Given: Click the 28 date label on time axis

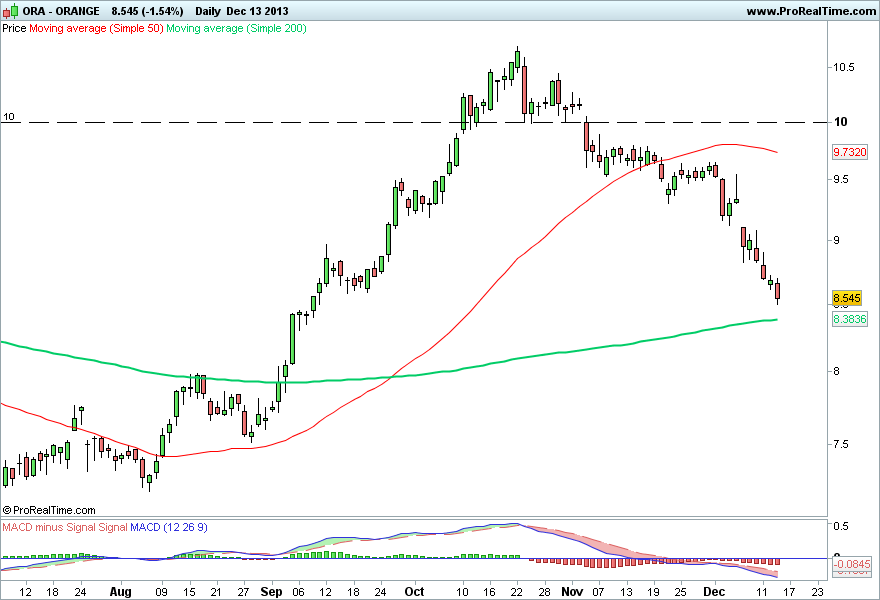Looking at the screenshot, I should click(544, 592).
